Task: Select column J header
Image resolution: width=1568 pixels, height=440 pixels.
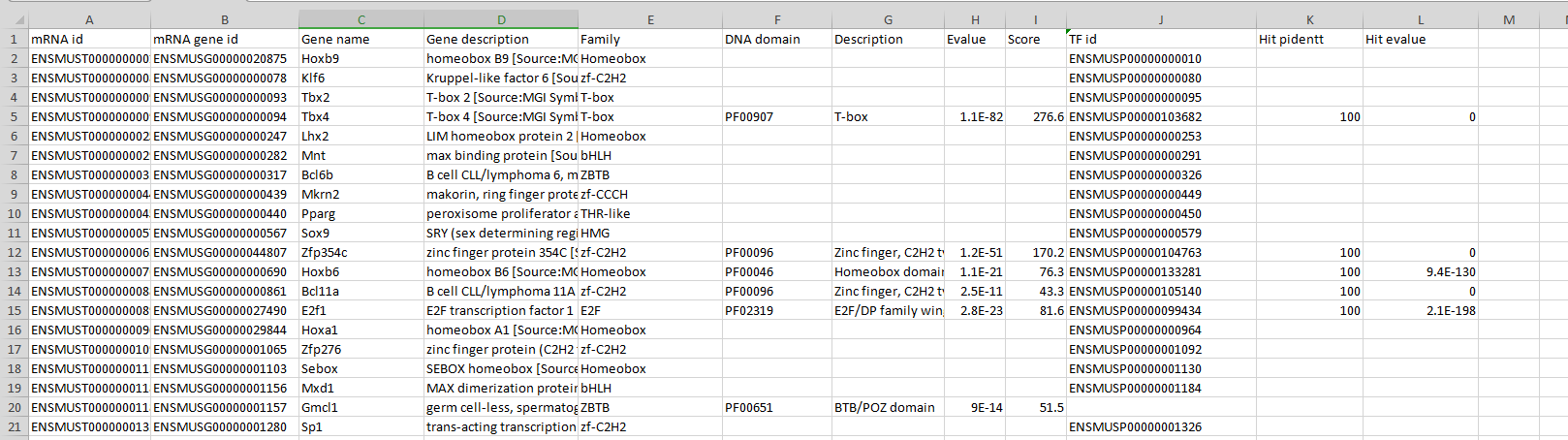Action: 1161,19
